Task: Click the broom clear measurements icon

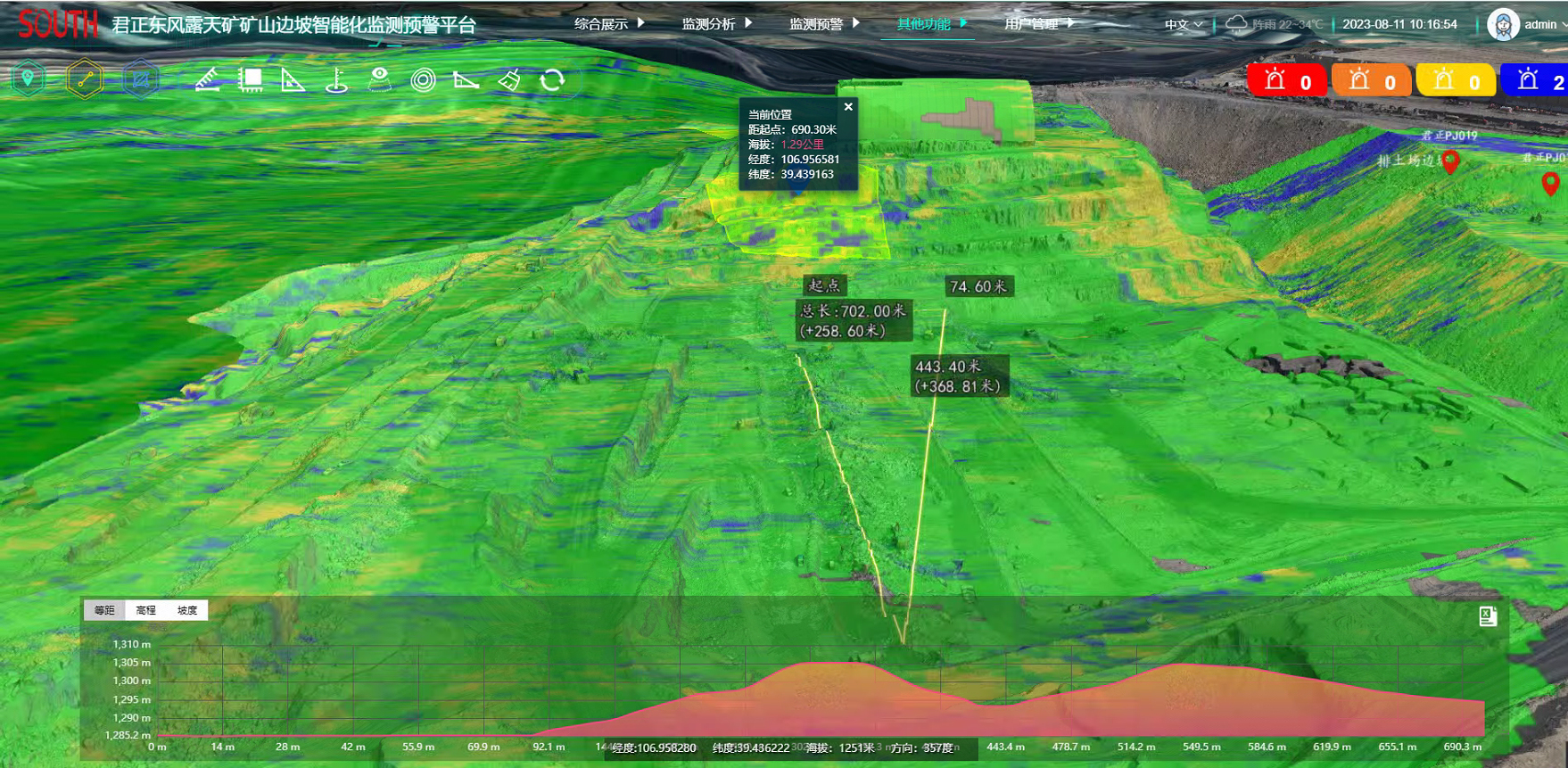Action: (x=509, y=80)
